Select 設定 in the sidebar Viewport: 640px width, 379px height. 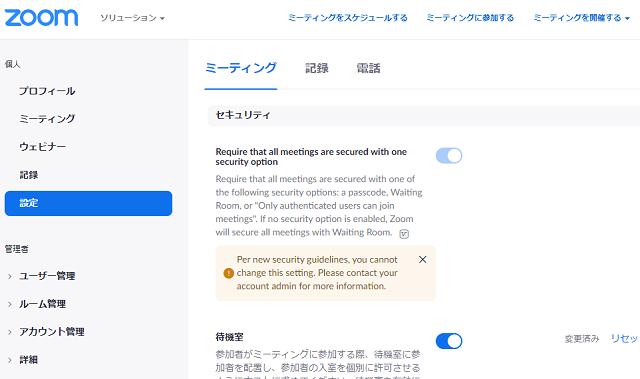click(x=88, y=203)
